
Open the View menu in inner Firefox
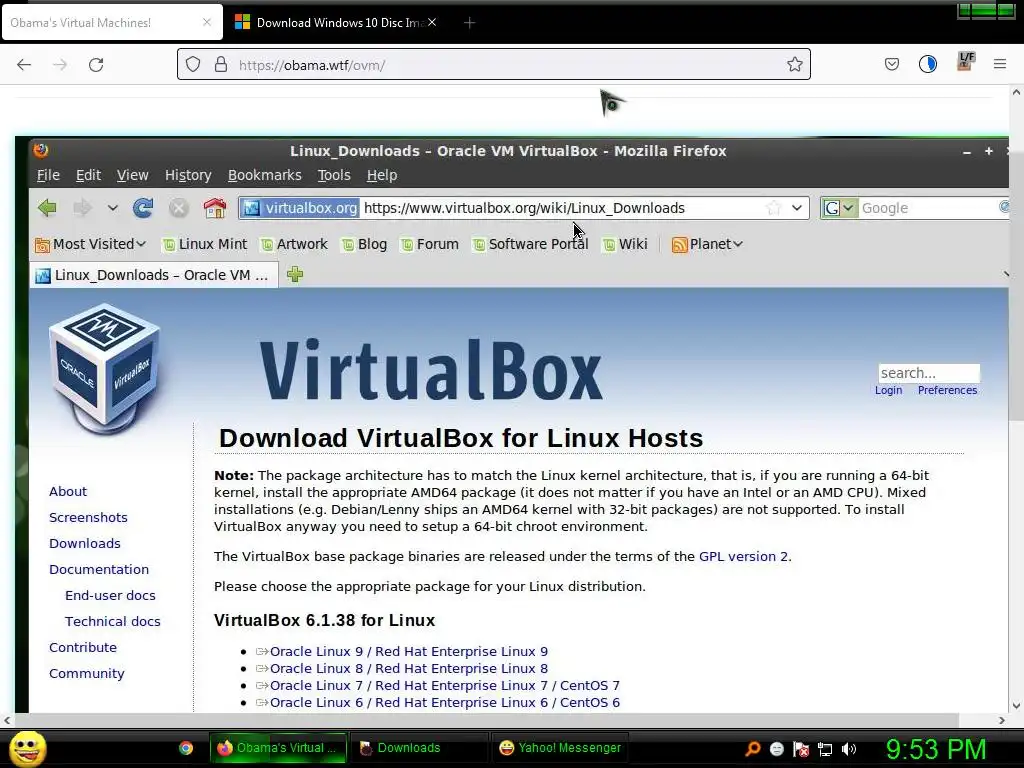click(133, 175)
